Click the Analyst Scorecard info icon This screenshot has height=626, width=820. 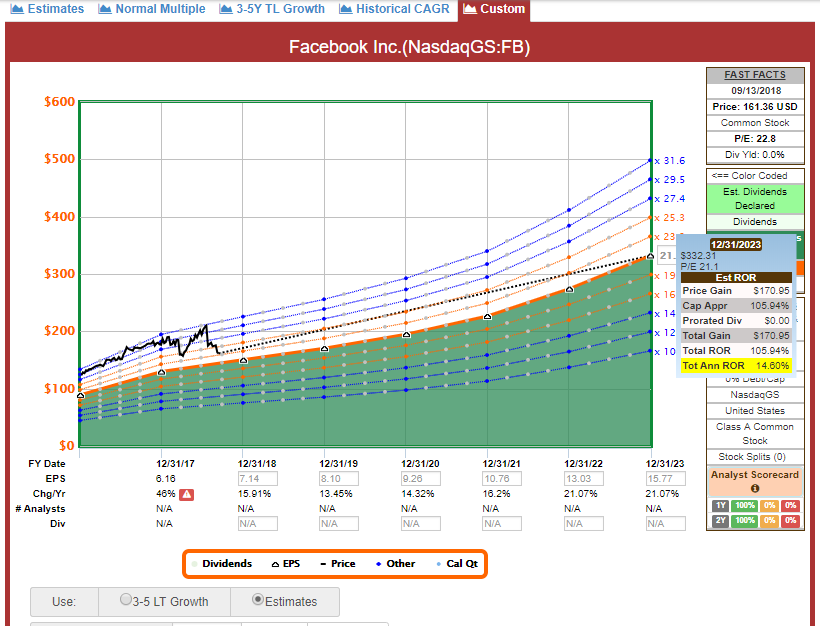click(755, 488)
